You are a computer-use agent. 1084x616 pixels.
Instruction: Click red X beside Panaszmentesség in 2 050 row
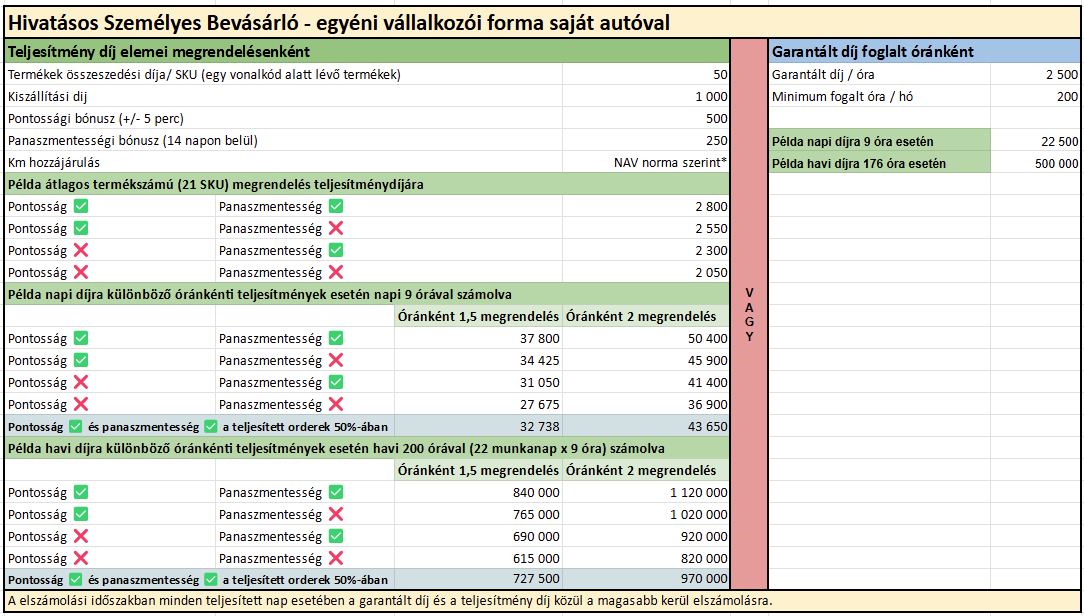[336, 272]
